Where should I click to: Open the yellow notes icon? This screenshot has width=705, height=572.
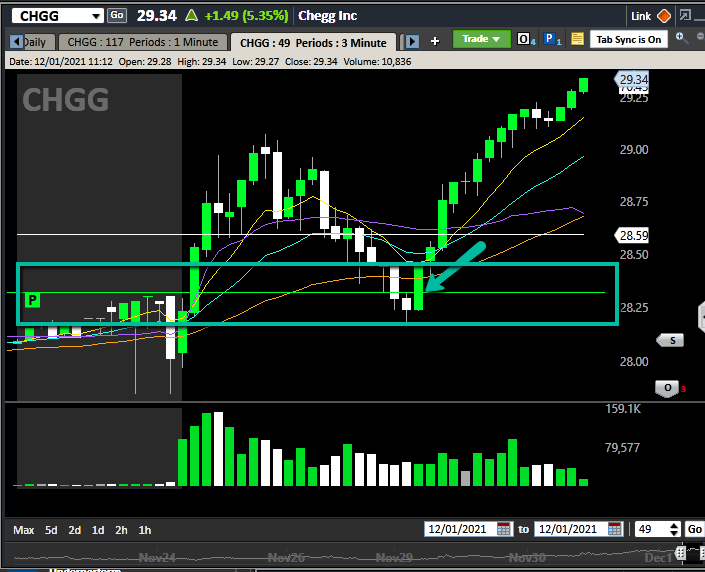coord(577,39)
